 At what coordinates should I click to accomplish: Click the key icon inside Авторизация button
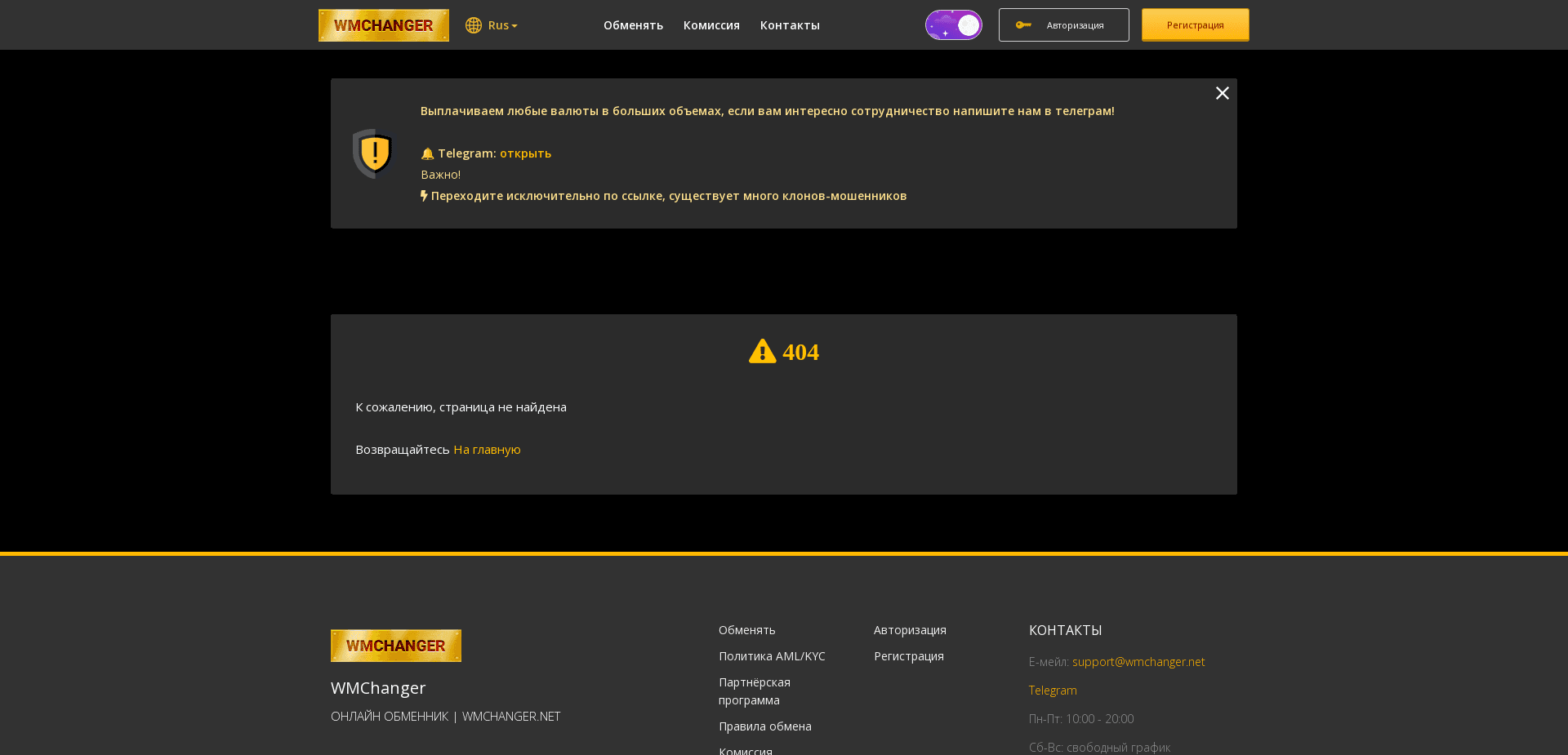(x=1023, y=24)
